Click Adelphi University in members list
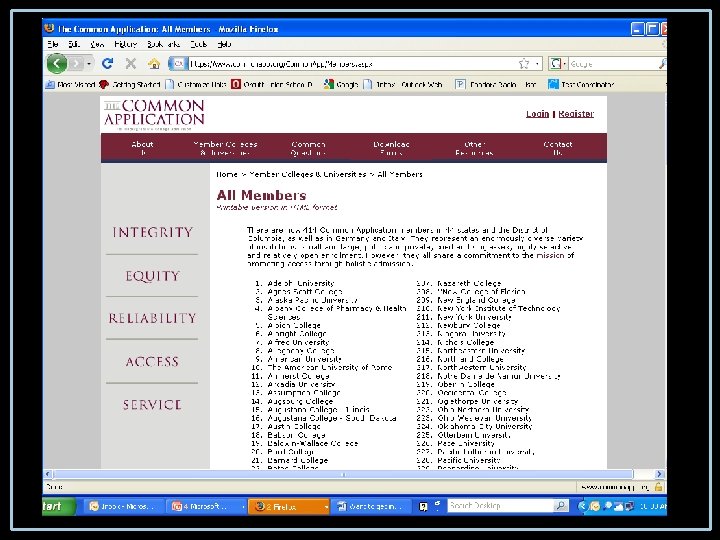The image size is (720, 540). pos(301,283)
